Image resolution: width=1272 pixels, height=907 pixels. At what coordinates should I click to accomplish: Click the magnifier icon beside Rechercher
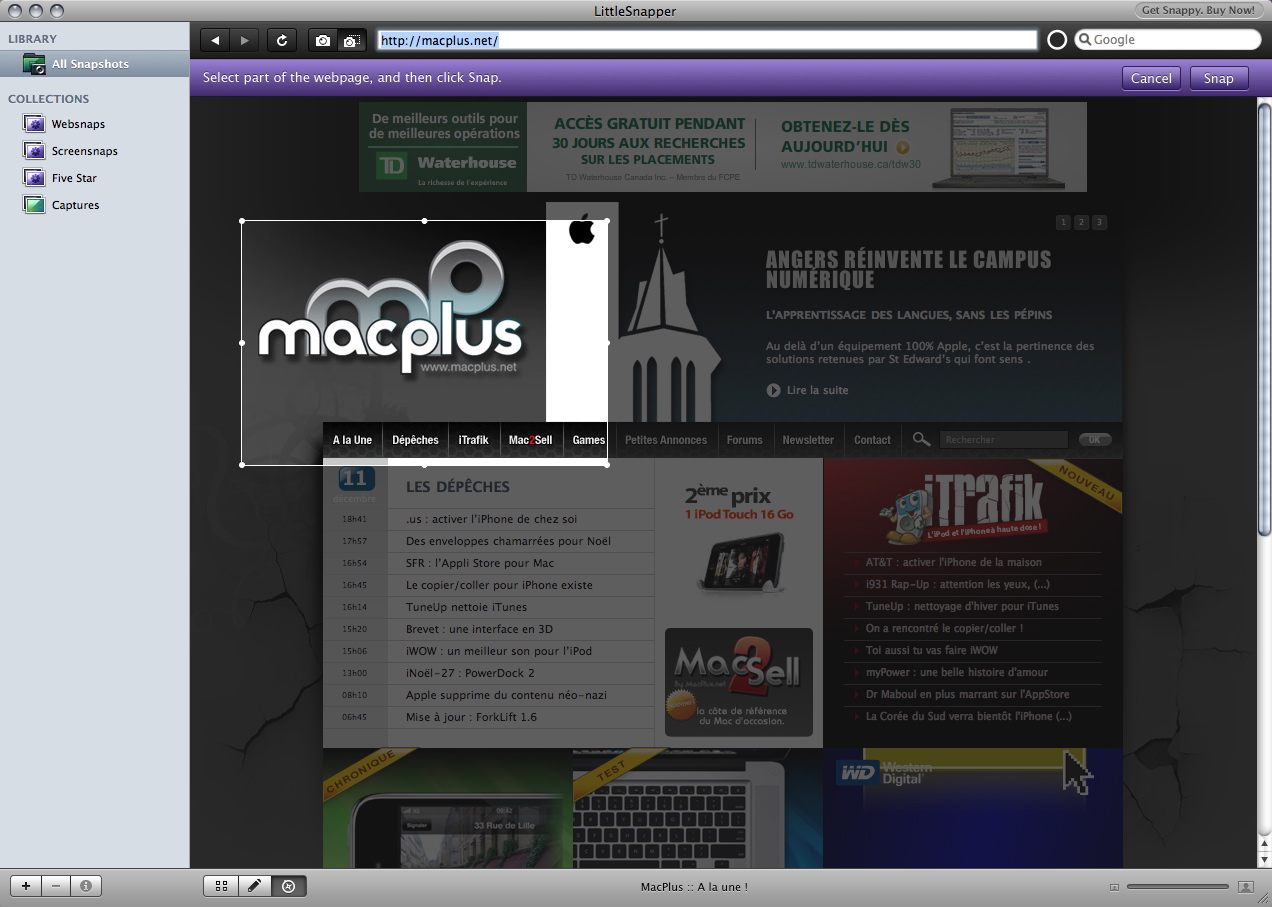point(921,439)
